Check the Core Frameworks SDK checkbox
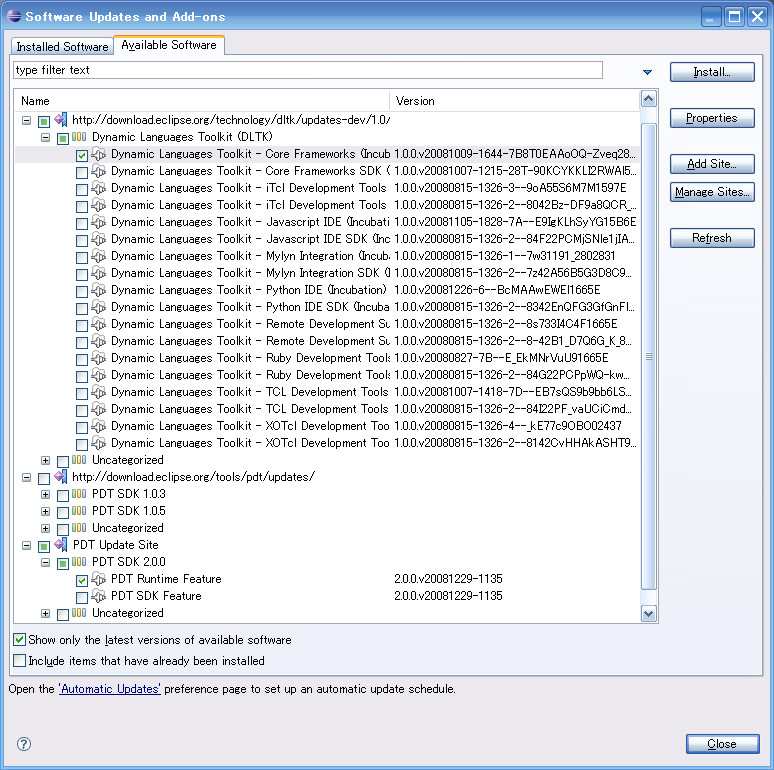Viewport: 774px width, 770px height. (x=82, y=172)
